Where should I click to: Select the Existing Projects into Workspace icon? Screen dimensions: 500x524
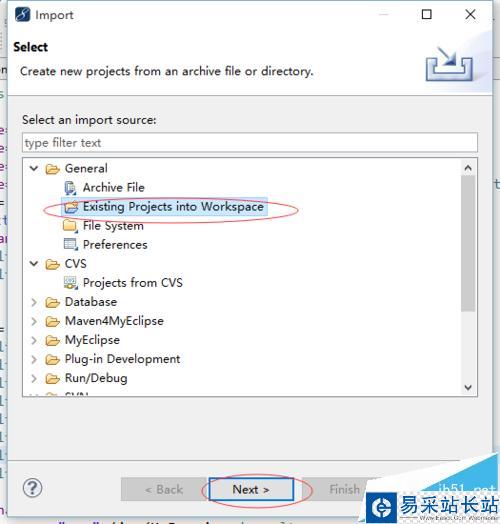coord(71,207)
